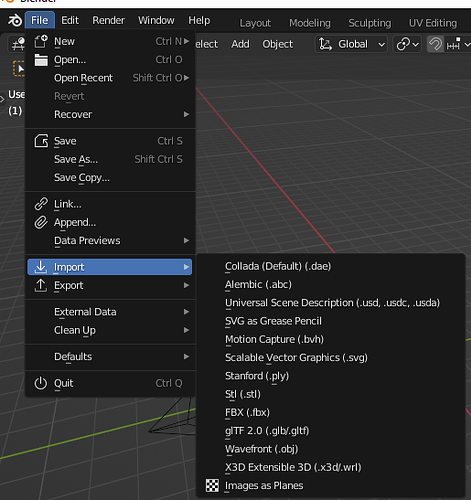Click the Link chain icon

click(x=41, y=204)
